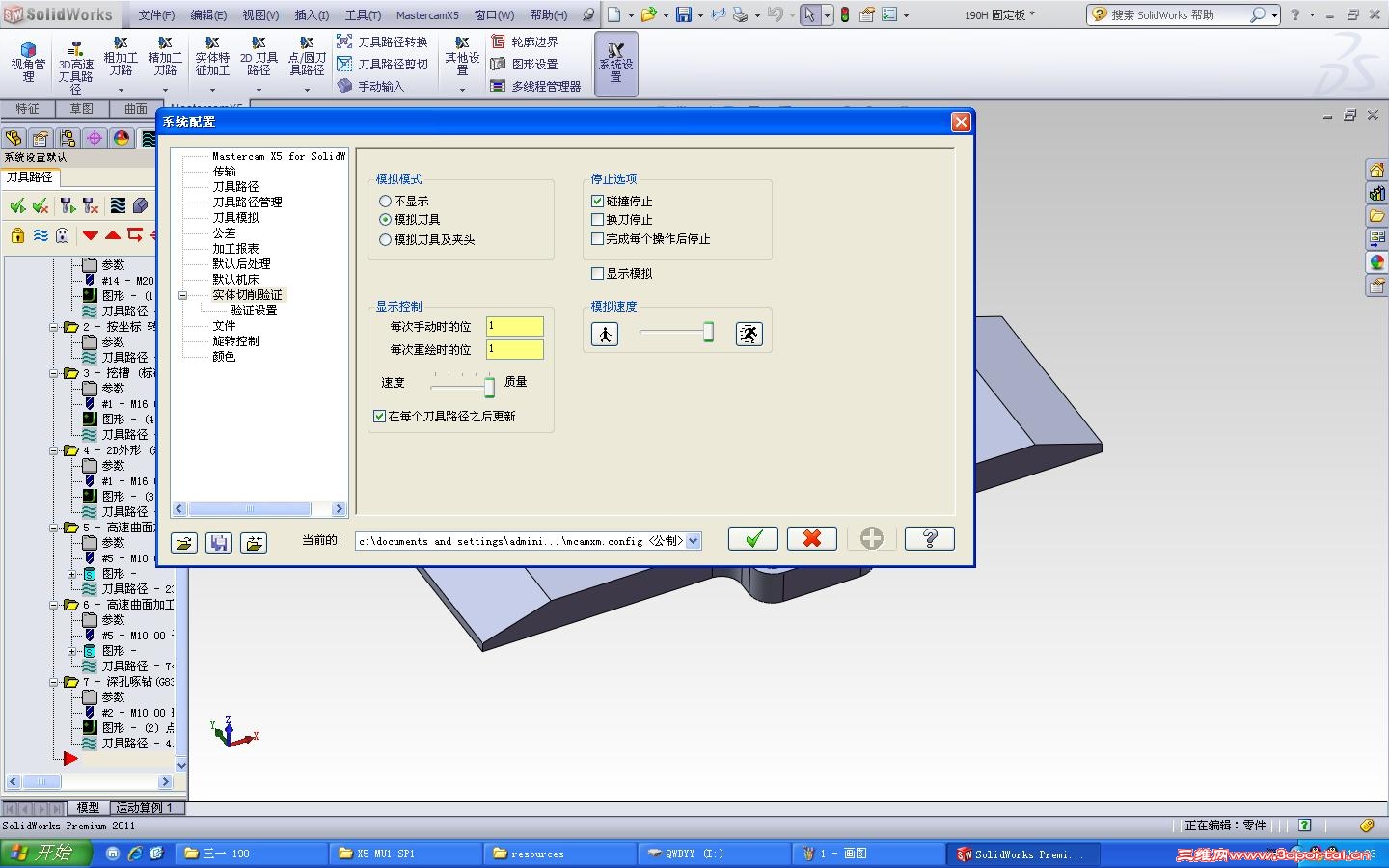This screenshot has height=868, width=1389.
Task: Enable the 完成每个操作后停止 checkbox
Action: (x=598, y=239)
